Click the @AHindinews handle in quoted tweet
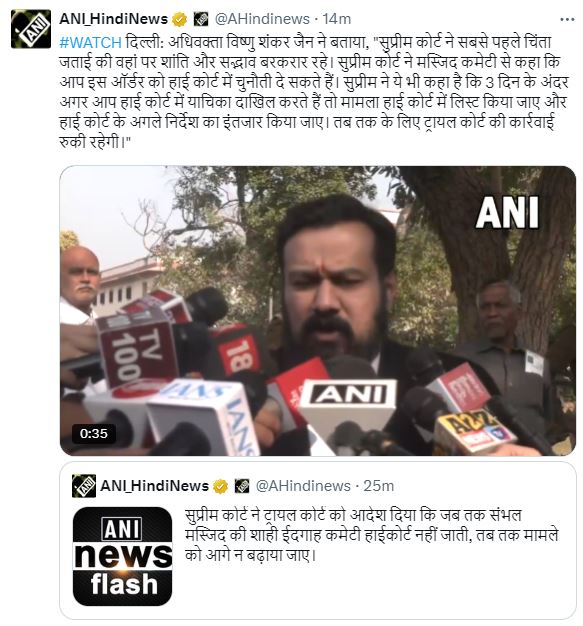This screenshot has width=583, height=626. coord(303,486)
